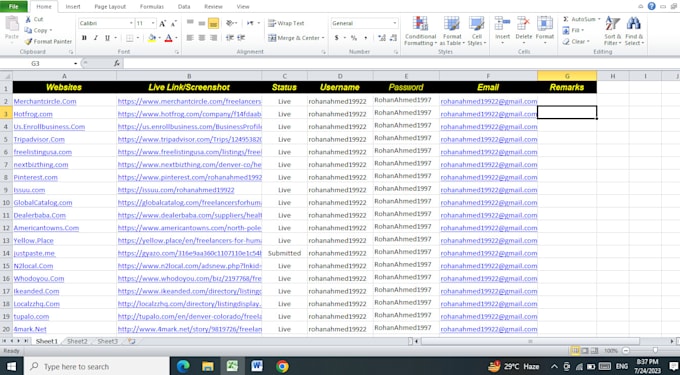Screen dimensions: 680x375
Task: Click the Decrease Decimal icon
Action: click(393, 38)
